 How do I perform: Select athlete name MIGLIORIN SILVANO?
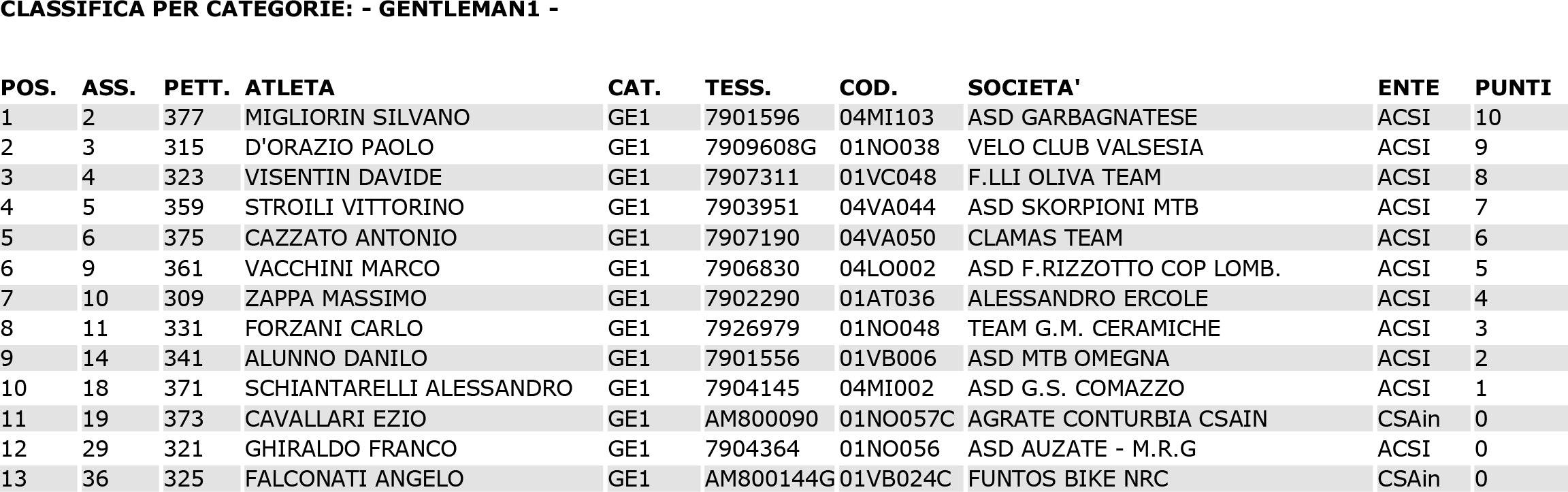click(357, 118)
